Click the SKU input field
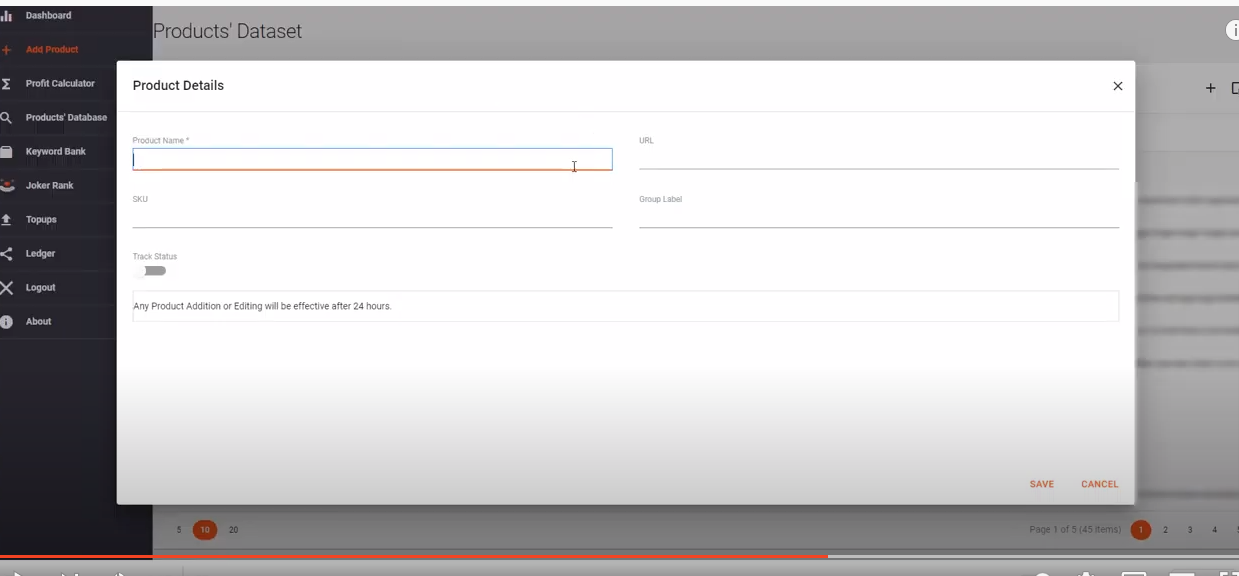1239x576 pixels. [x=372, y=217]
